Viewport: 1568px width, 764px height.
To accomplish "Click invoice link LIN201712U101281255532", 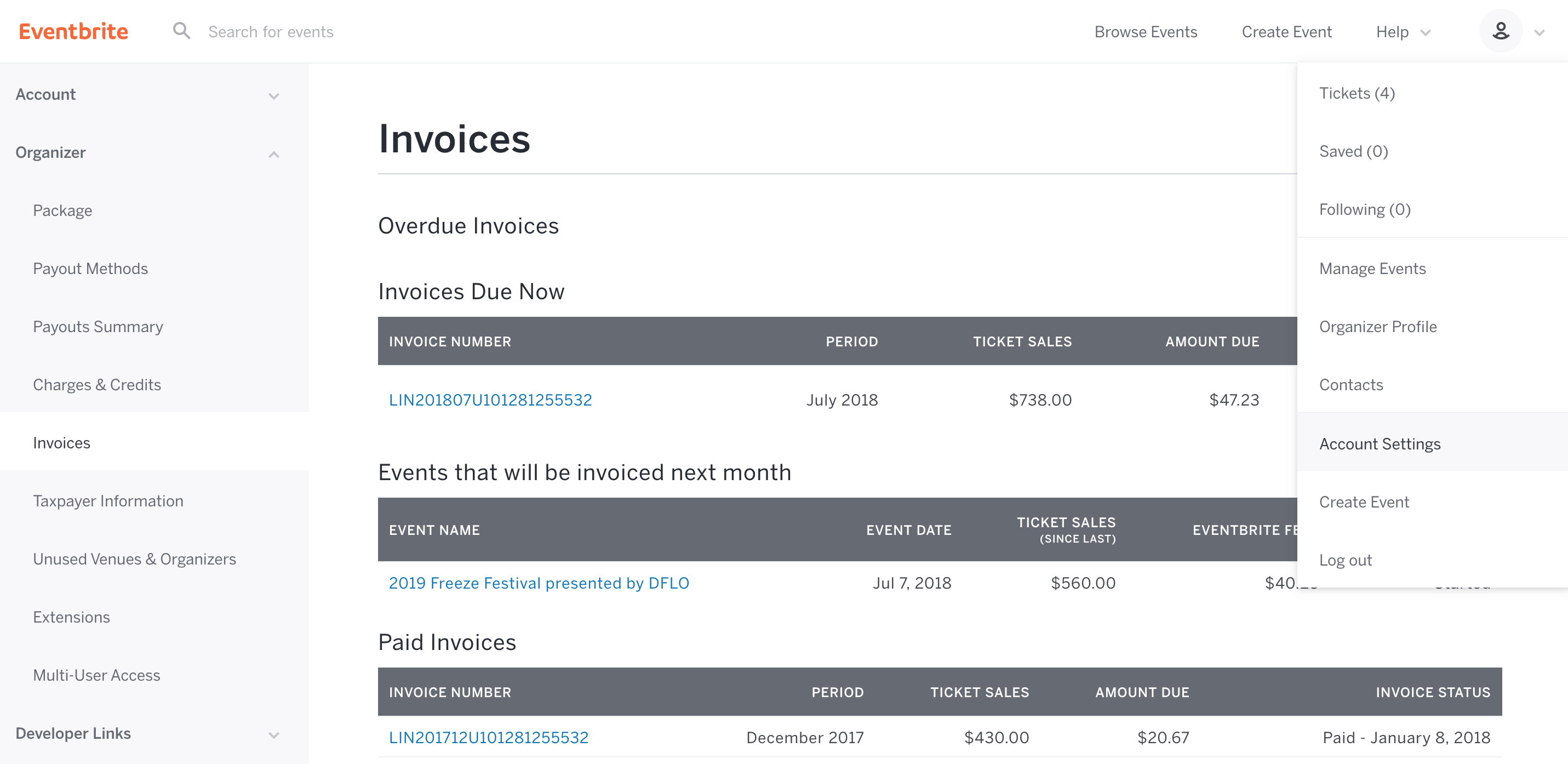I will tap(489, 738).
